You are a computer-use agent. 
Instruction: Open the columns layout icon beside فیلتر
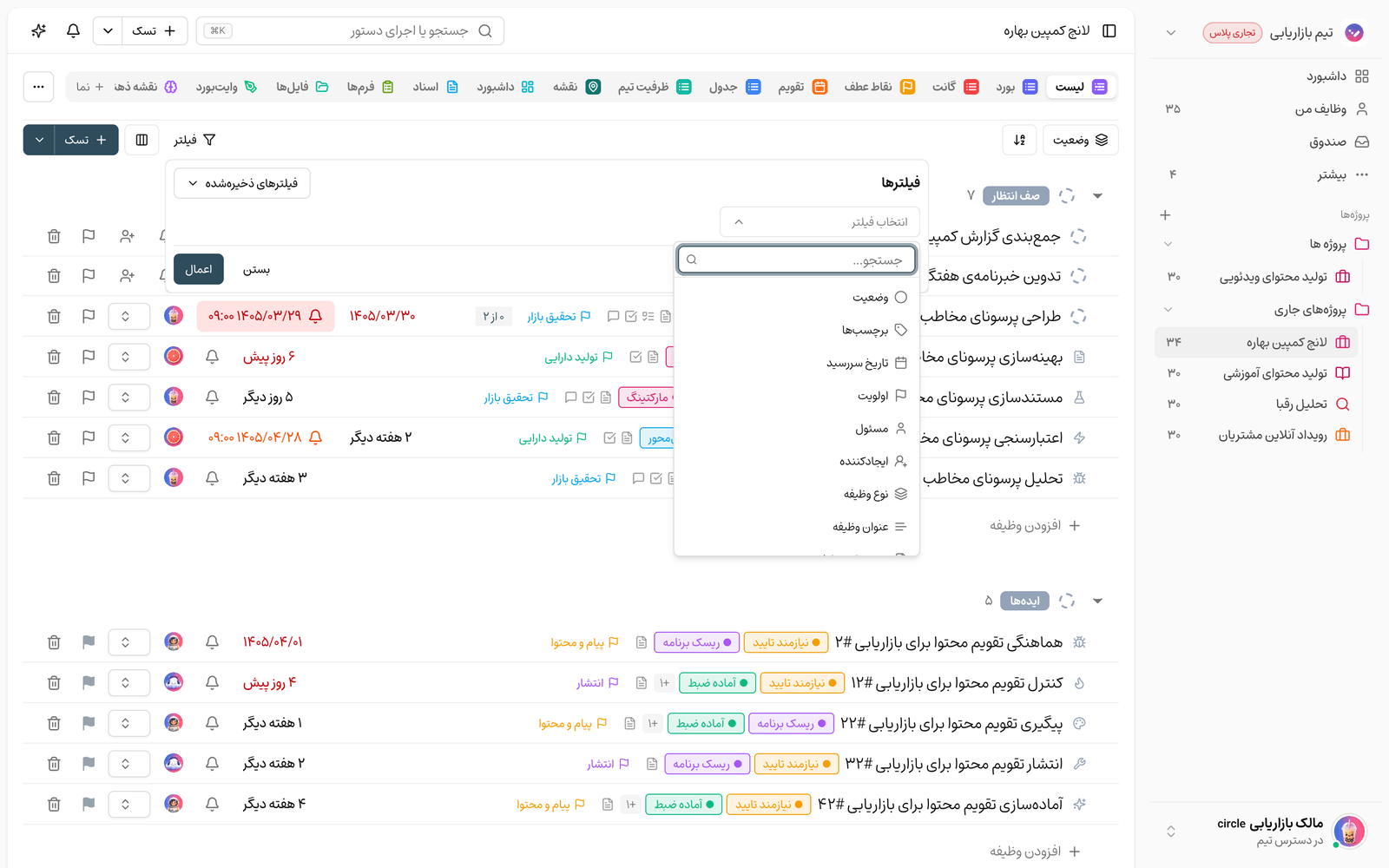[x=142, y=140]
